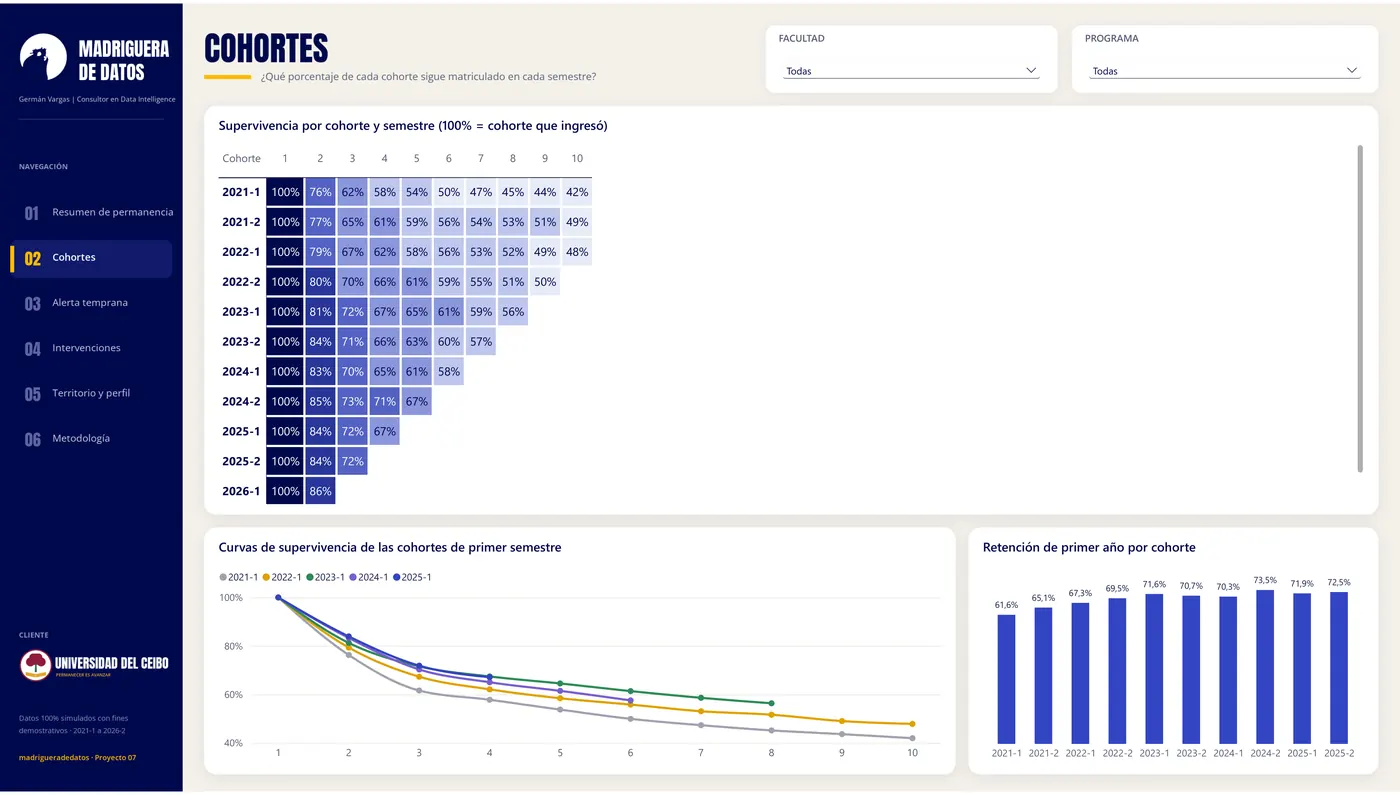Click the 2022-1 yellow legend marker
The width and height of the screenshot is (1400, 795).
267,577
